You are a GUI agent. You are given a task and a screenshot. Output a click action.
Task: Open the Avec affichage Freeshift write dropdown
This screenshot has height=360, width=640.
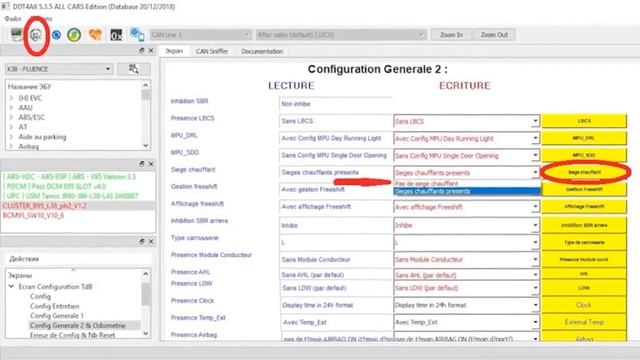(x=467, y=207)
